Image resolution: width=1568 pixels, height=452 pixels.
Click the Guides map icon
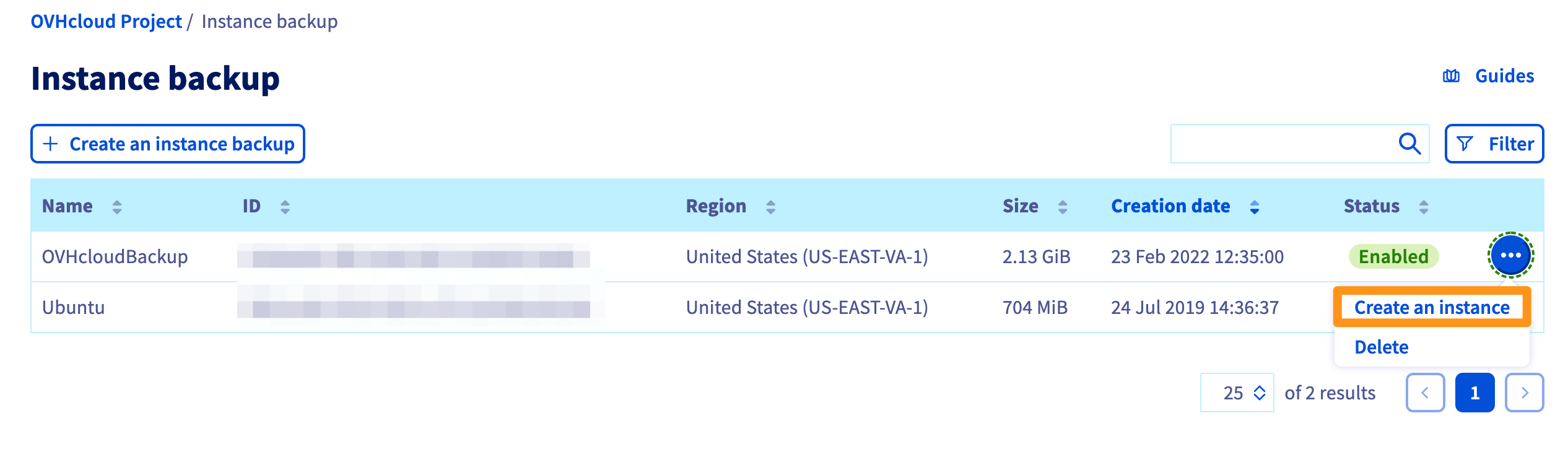(x=1451, y=76)
